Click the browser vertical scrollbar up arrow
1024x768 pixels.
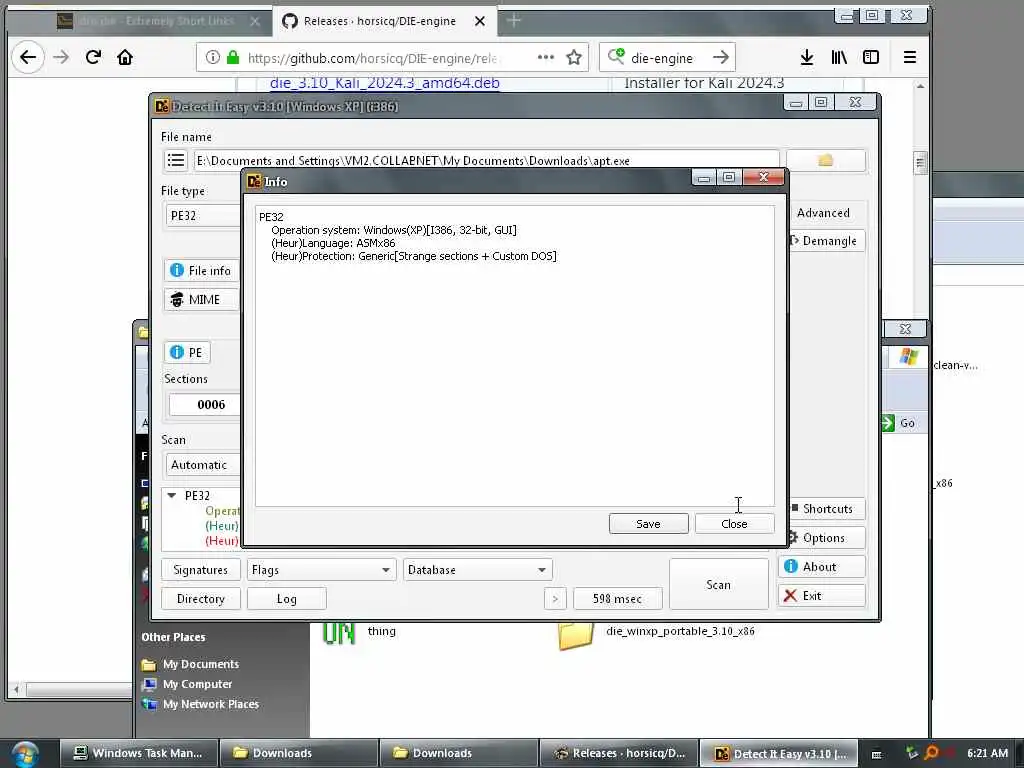pyautogui.click(x=920, y=86)
